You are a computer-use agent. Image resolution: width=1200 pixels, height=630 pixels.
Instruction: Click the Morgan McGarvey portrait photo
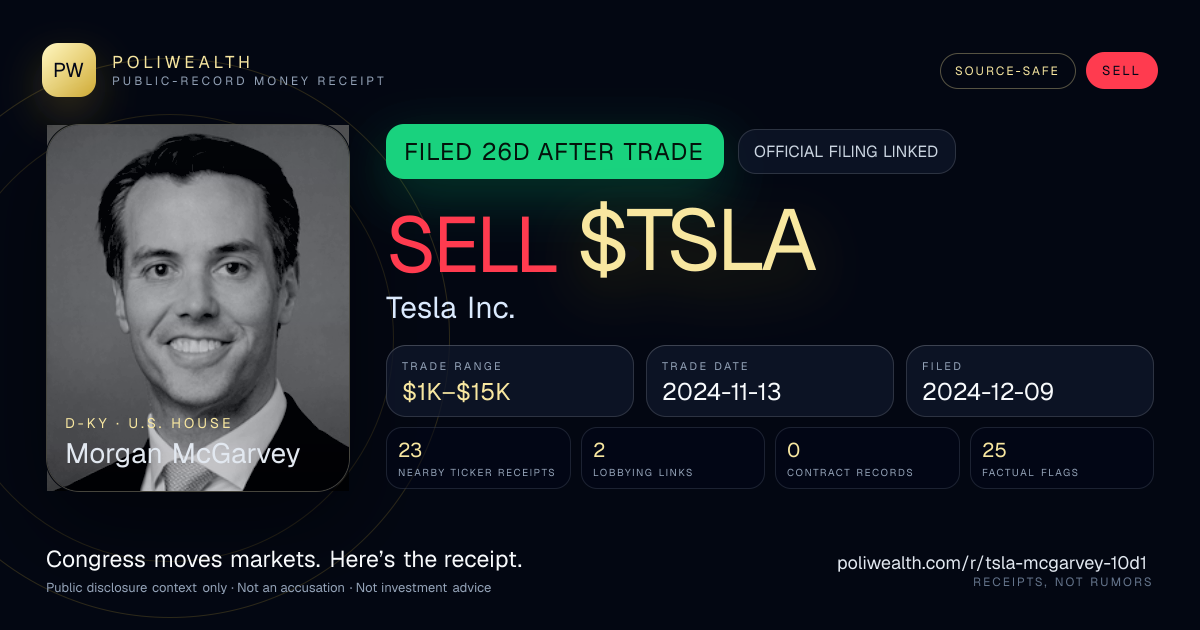[x=198, y=308]
